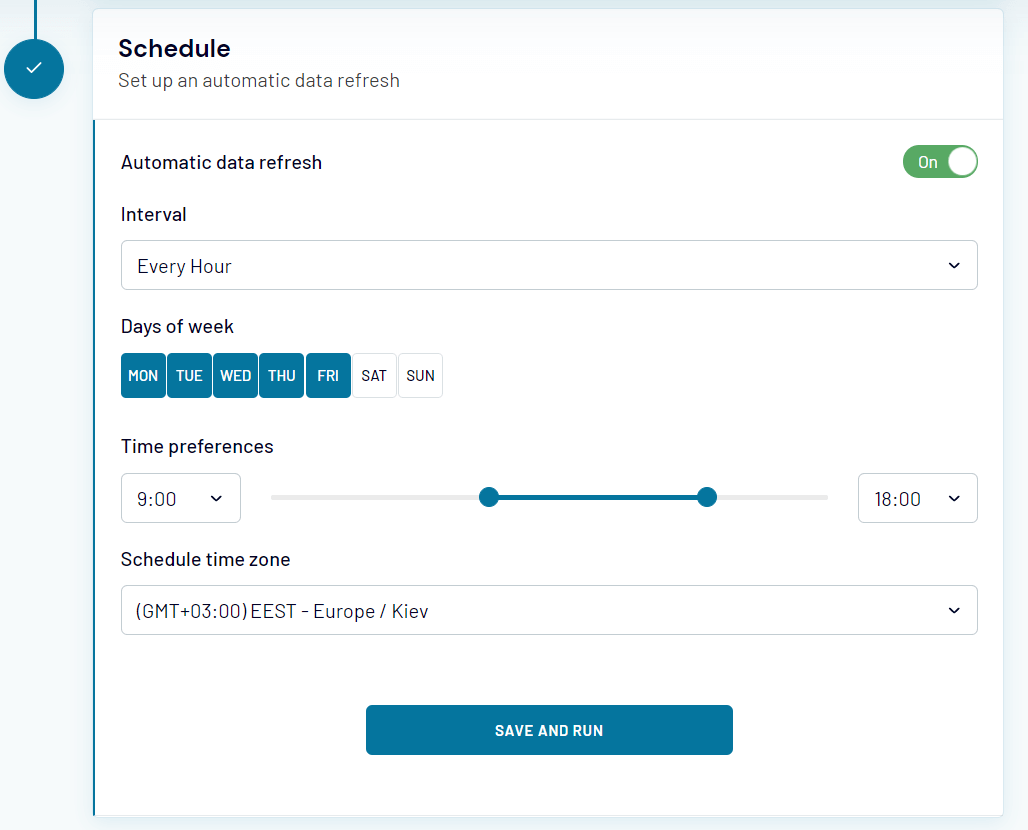This screenshot has height=830, width=1028.
Task: Deselect MON day button
Action: [x=143, y=376]
